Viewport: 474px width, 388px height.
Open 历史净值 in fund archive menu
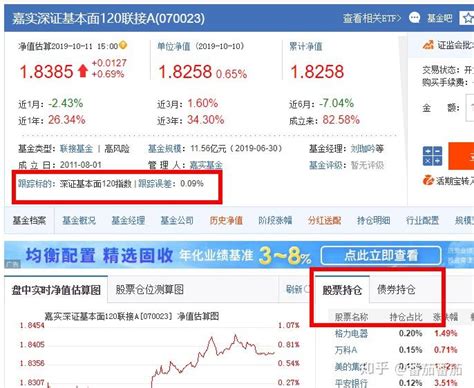click(226, 220)
